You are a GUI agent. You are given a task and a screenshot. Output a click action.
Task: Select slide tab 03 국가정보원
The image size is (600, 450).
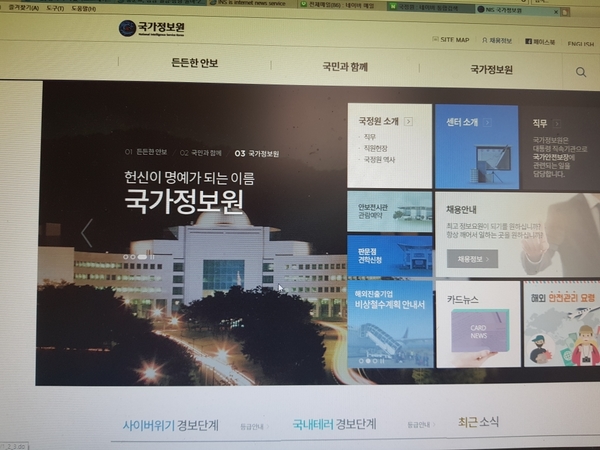[x=257, y=153]
